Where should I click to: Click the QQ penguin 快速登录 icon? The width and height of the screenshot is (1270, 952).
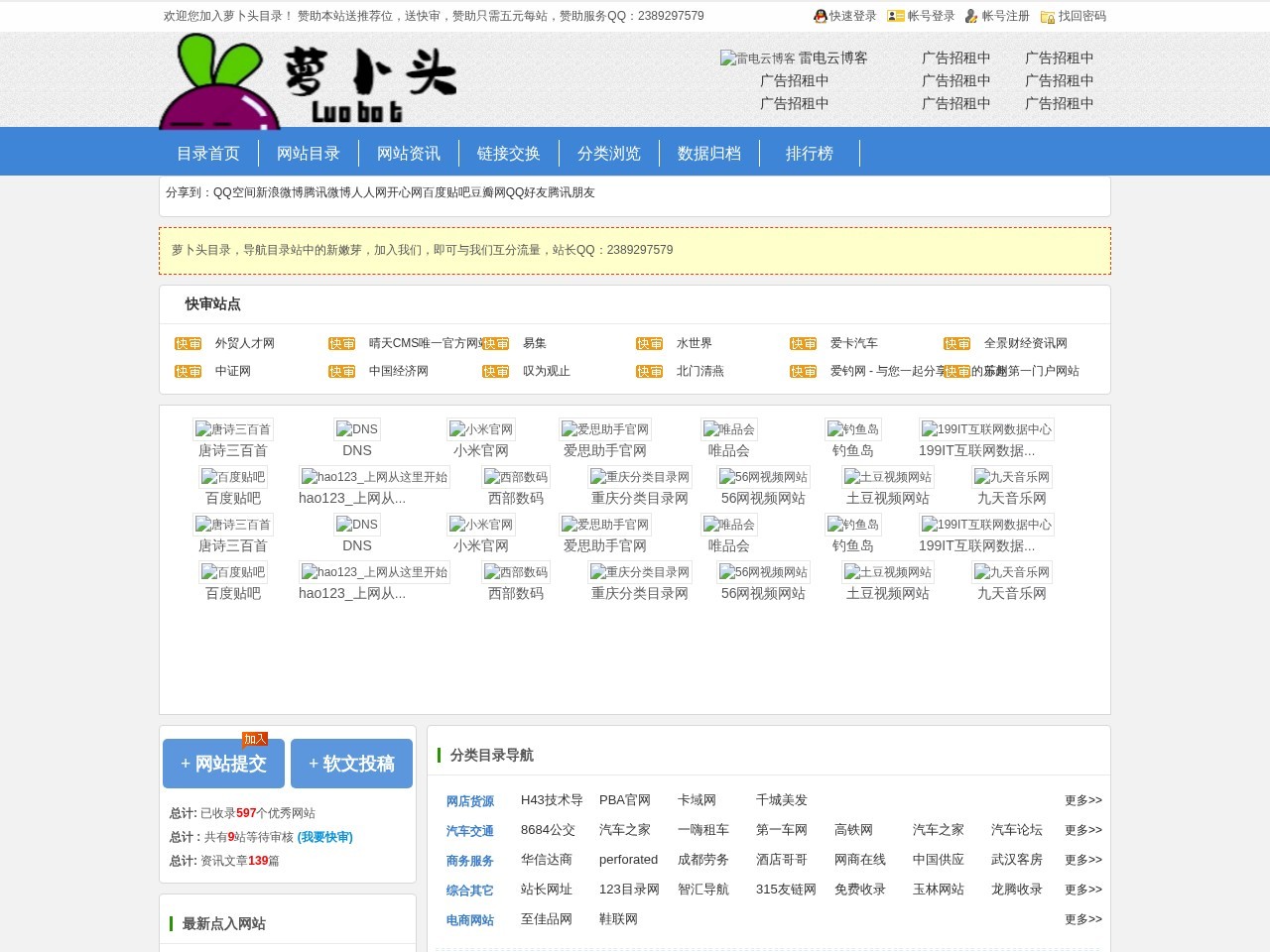pyautogui.click(x=820, y=16)
